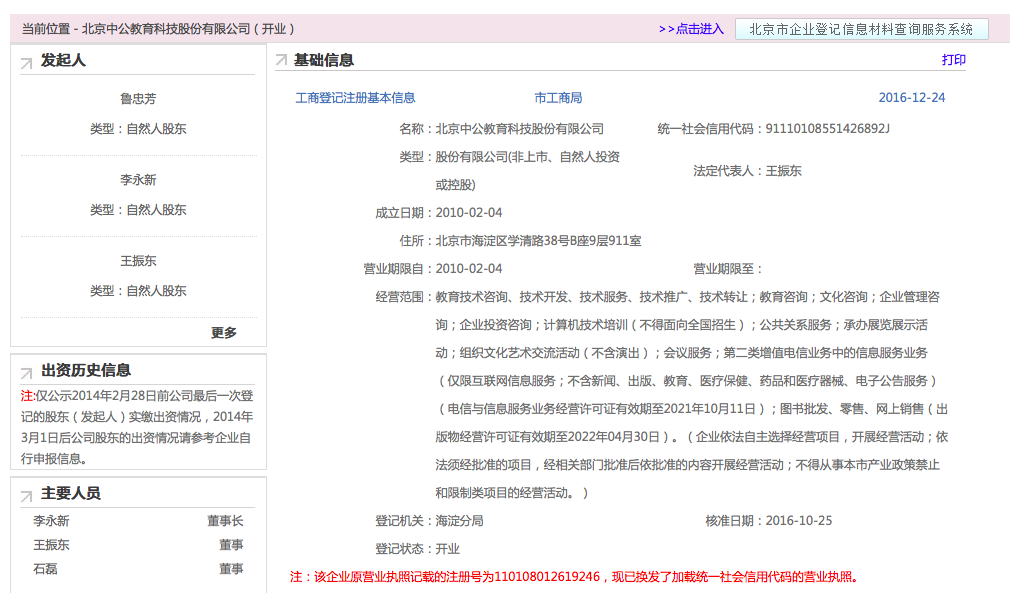
Task: Open 北京市企业登记信息材料查询服务系统 button
Action: tap(861, 29)
